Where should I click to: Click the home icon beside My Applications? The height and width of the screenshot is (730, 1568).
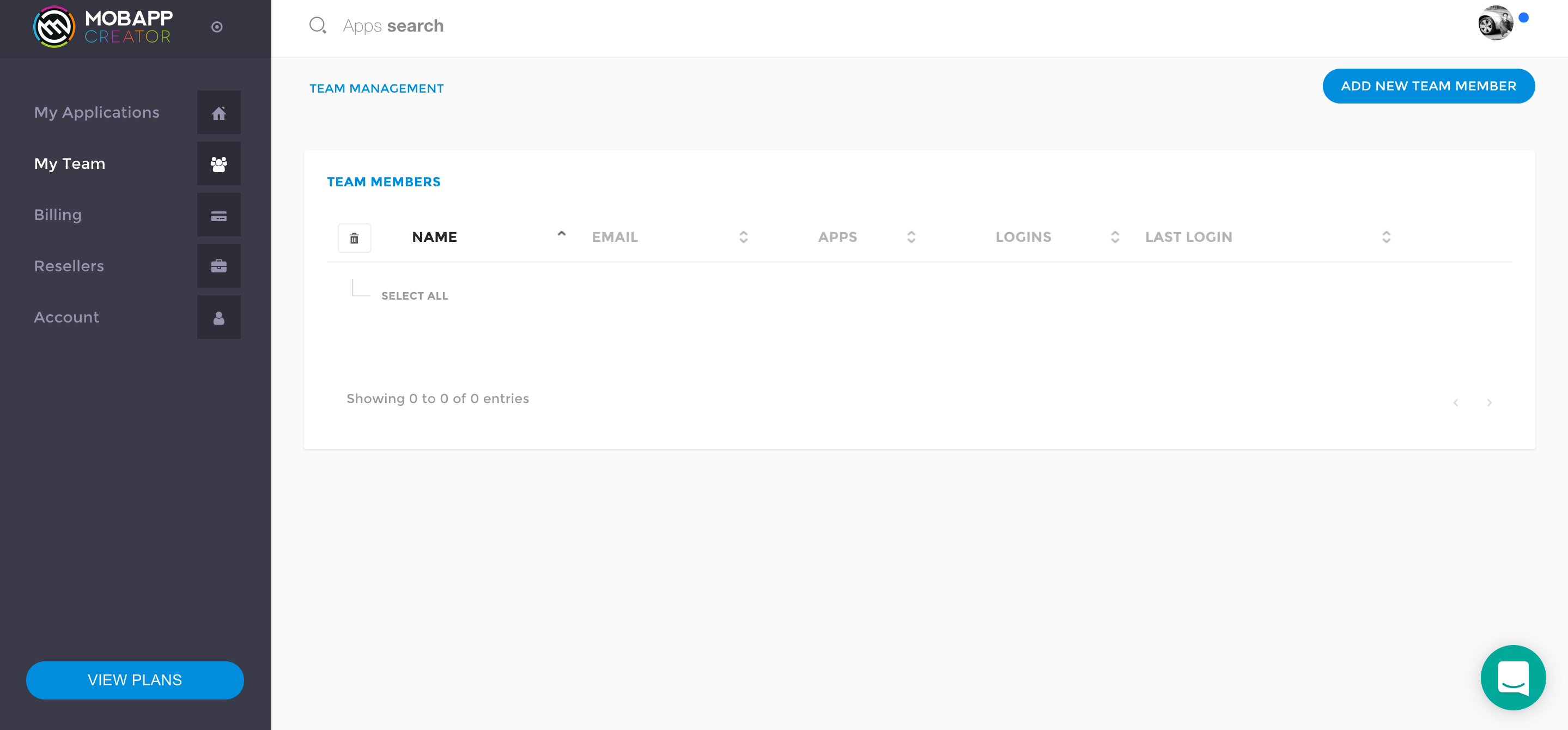pos(218,113)
